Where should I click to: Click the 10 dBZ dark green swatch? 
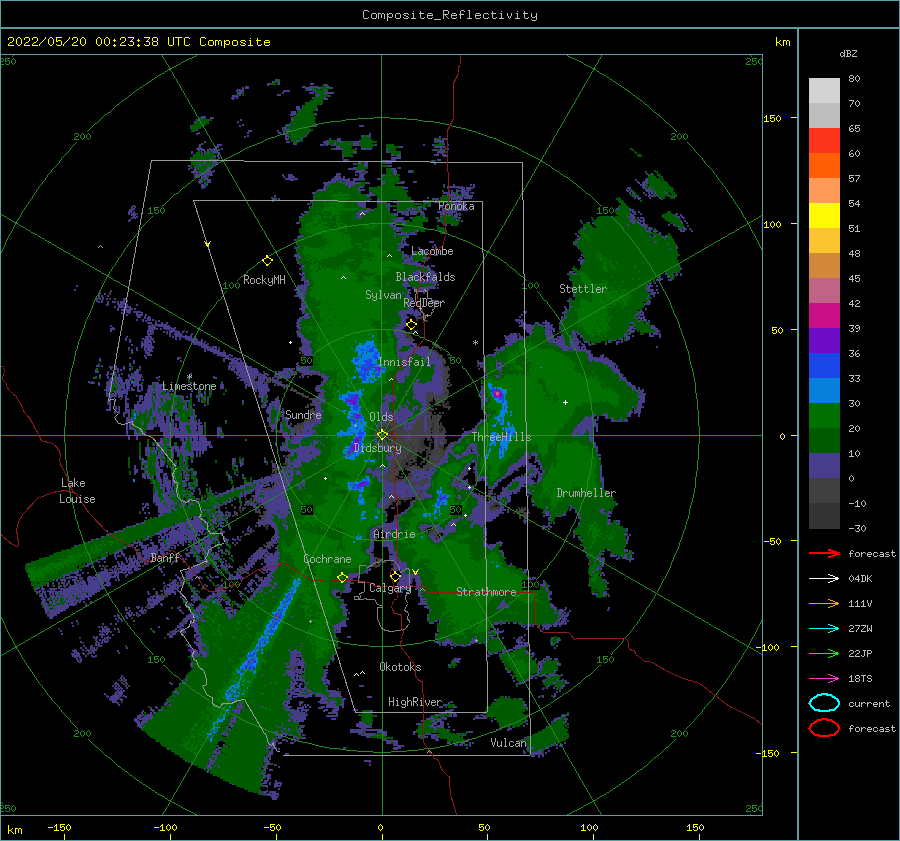(x=824, y=440)
